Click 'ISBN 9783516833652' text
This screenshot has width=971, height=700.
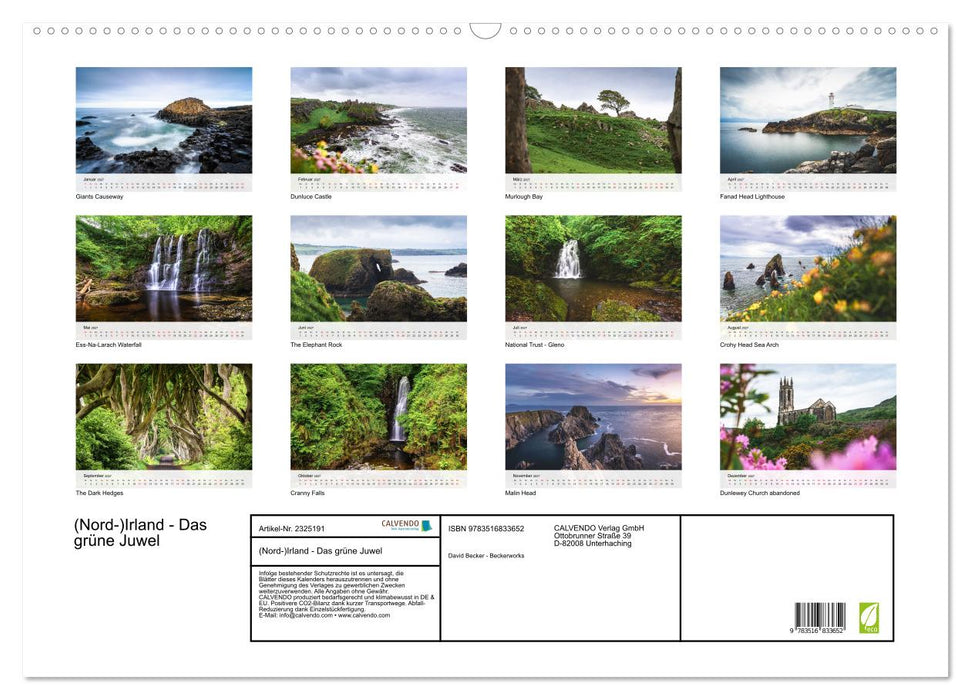[486, 528]
